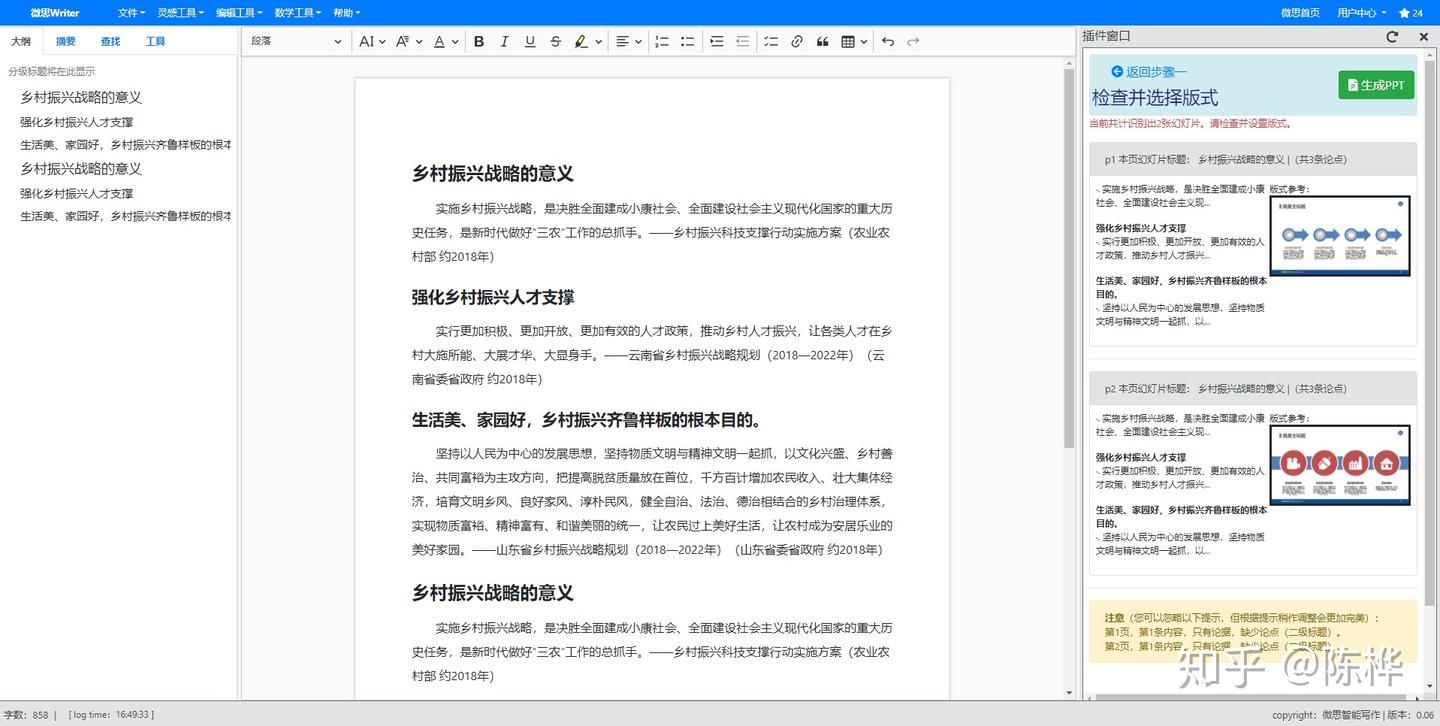The width and height of the screenshot is (1440, 726).
Task: Toggle italic formatting
Action: click(x=504, y=41)
